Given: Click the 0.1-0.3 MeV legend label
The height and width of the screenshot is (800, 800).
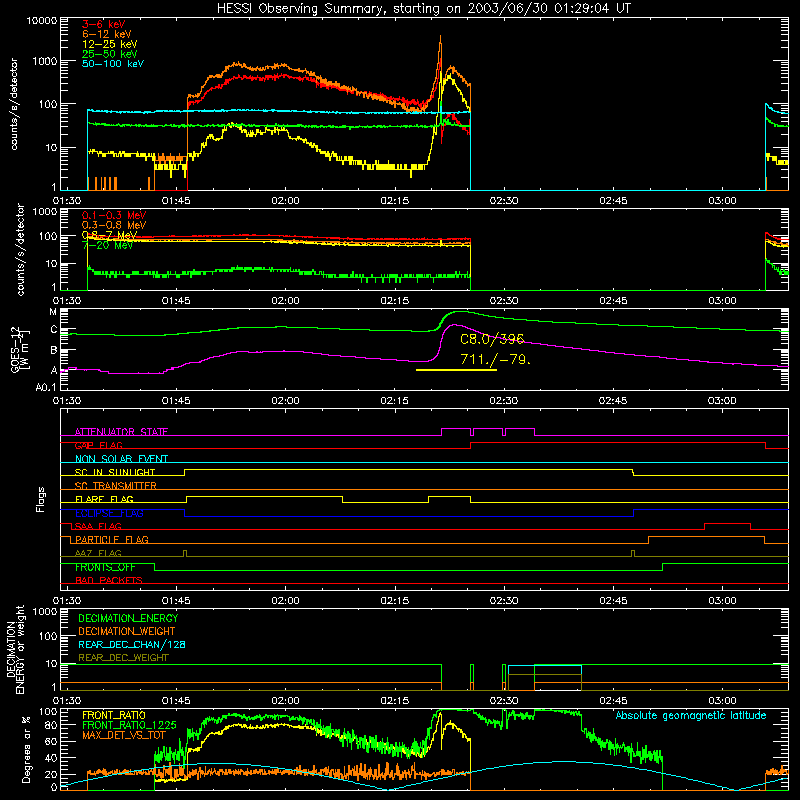Looking at the screenshot, I should (x=114, y=215).
